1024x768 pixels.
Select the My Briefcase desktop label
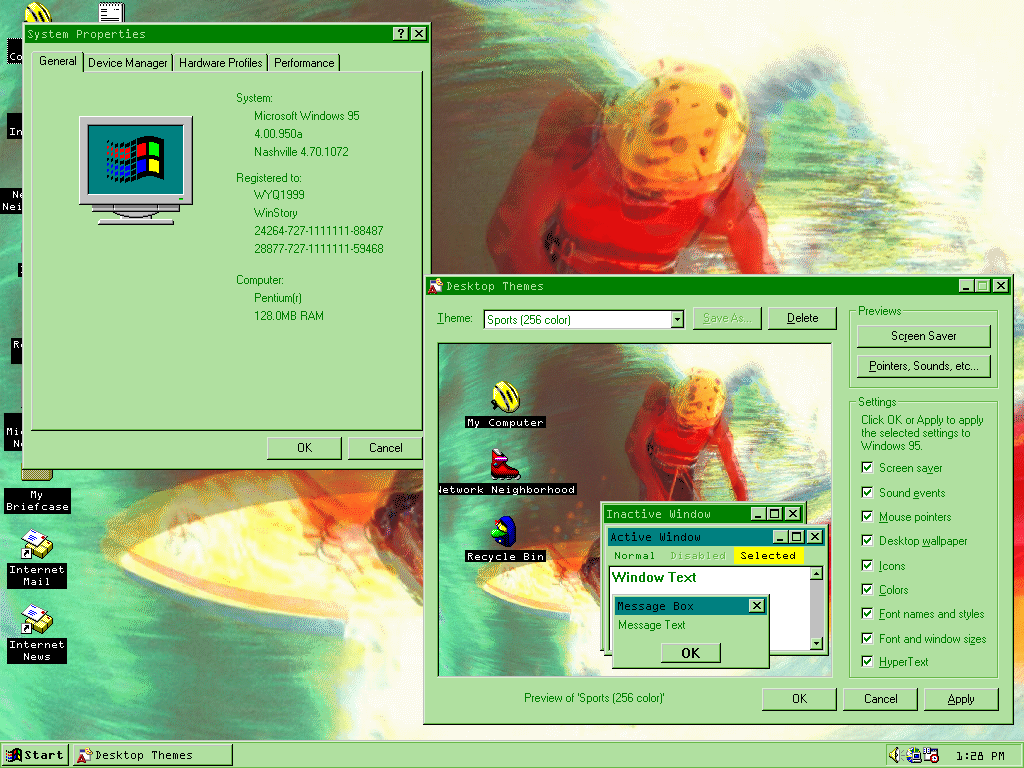(37, 501)
